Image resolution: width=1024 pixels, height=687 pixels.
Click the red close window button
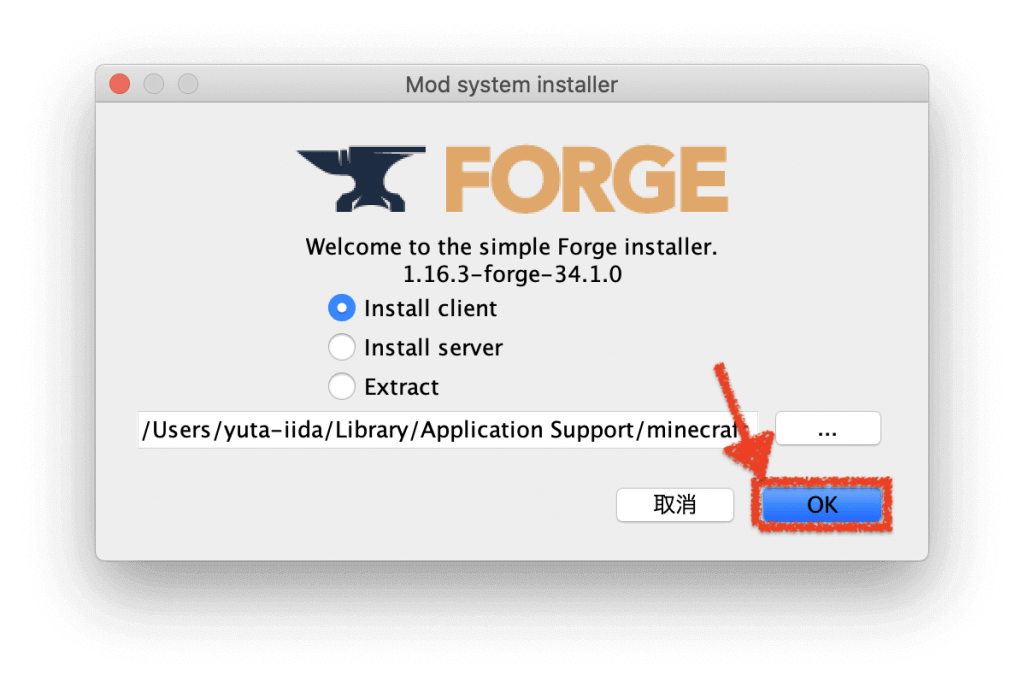pos(120,84)
